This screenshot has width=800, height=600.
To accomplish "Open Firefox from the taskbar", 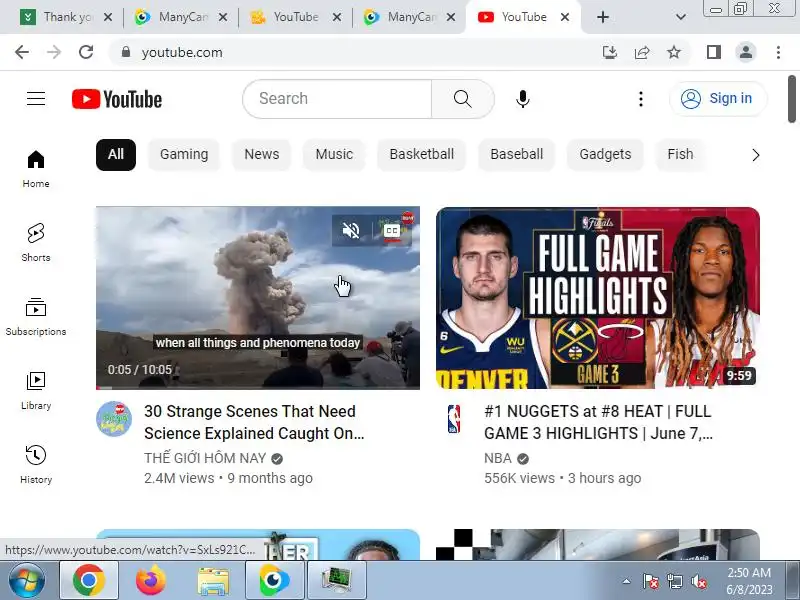I will click(151, 580).
